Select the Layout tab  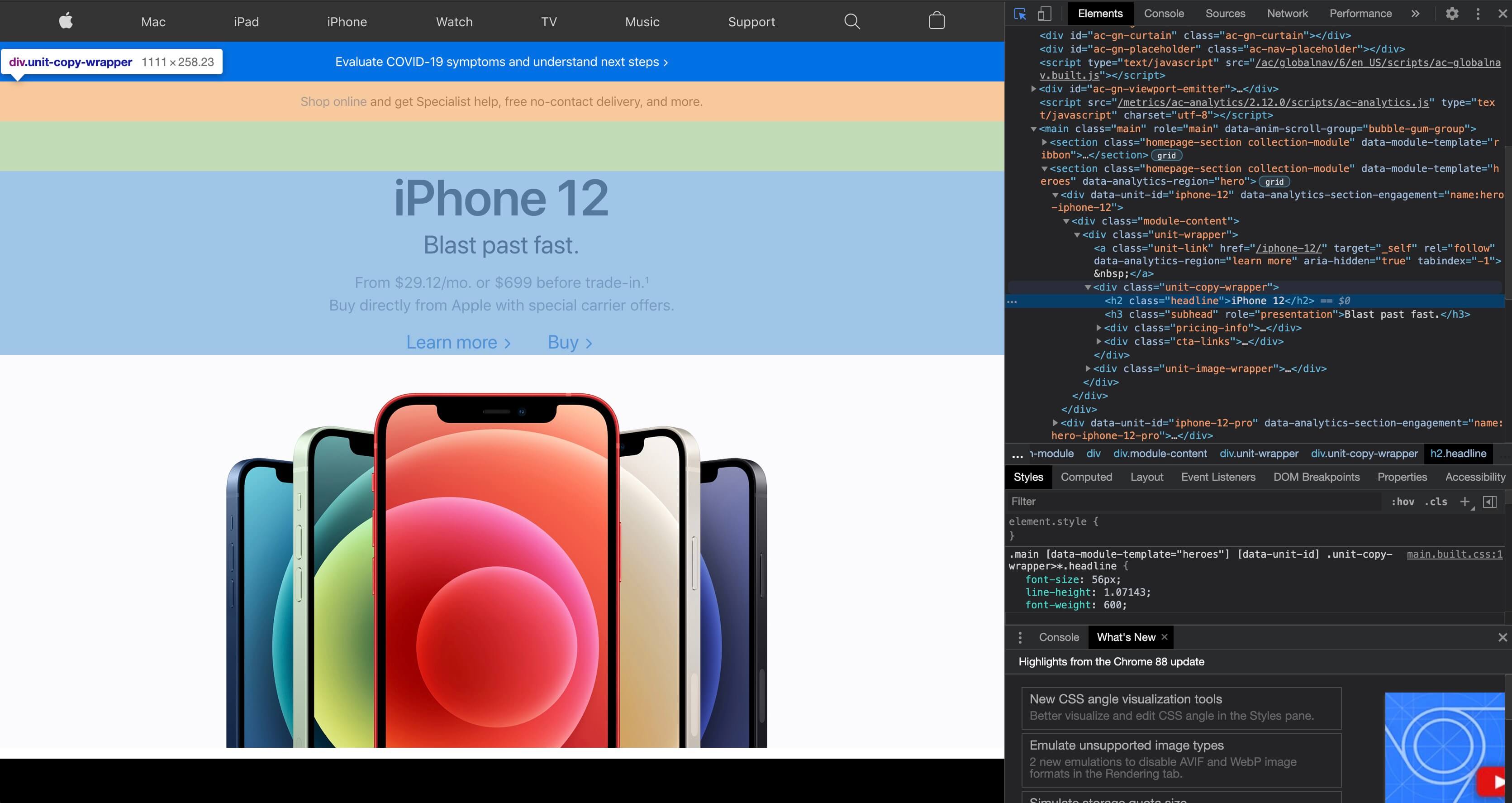pyautogui.click(x=1146, y=477)
